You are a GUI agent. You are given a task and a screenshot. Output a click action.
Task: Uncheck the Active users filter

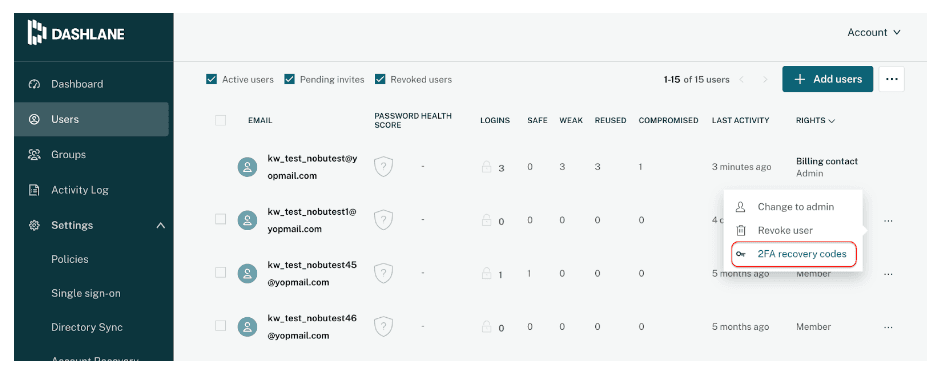[211, 79]
